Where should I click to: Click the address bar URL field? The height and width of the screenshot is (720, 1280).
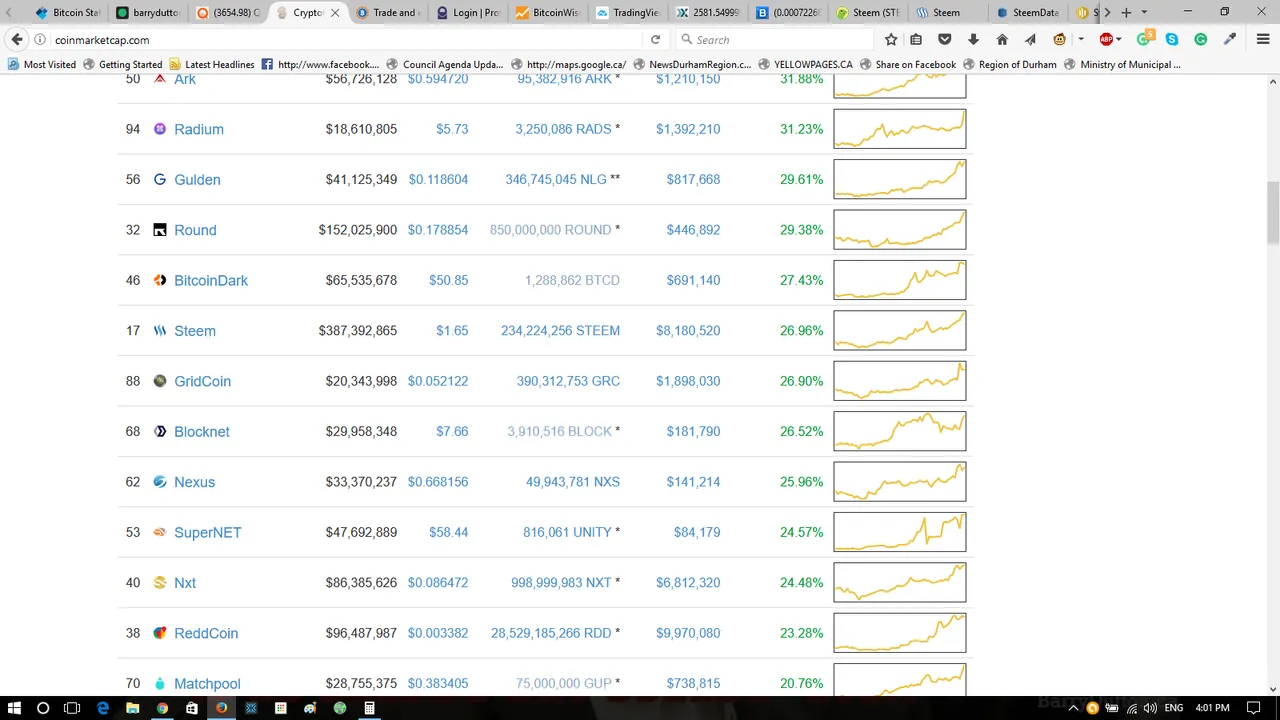345,40
